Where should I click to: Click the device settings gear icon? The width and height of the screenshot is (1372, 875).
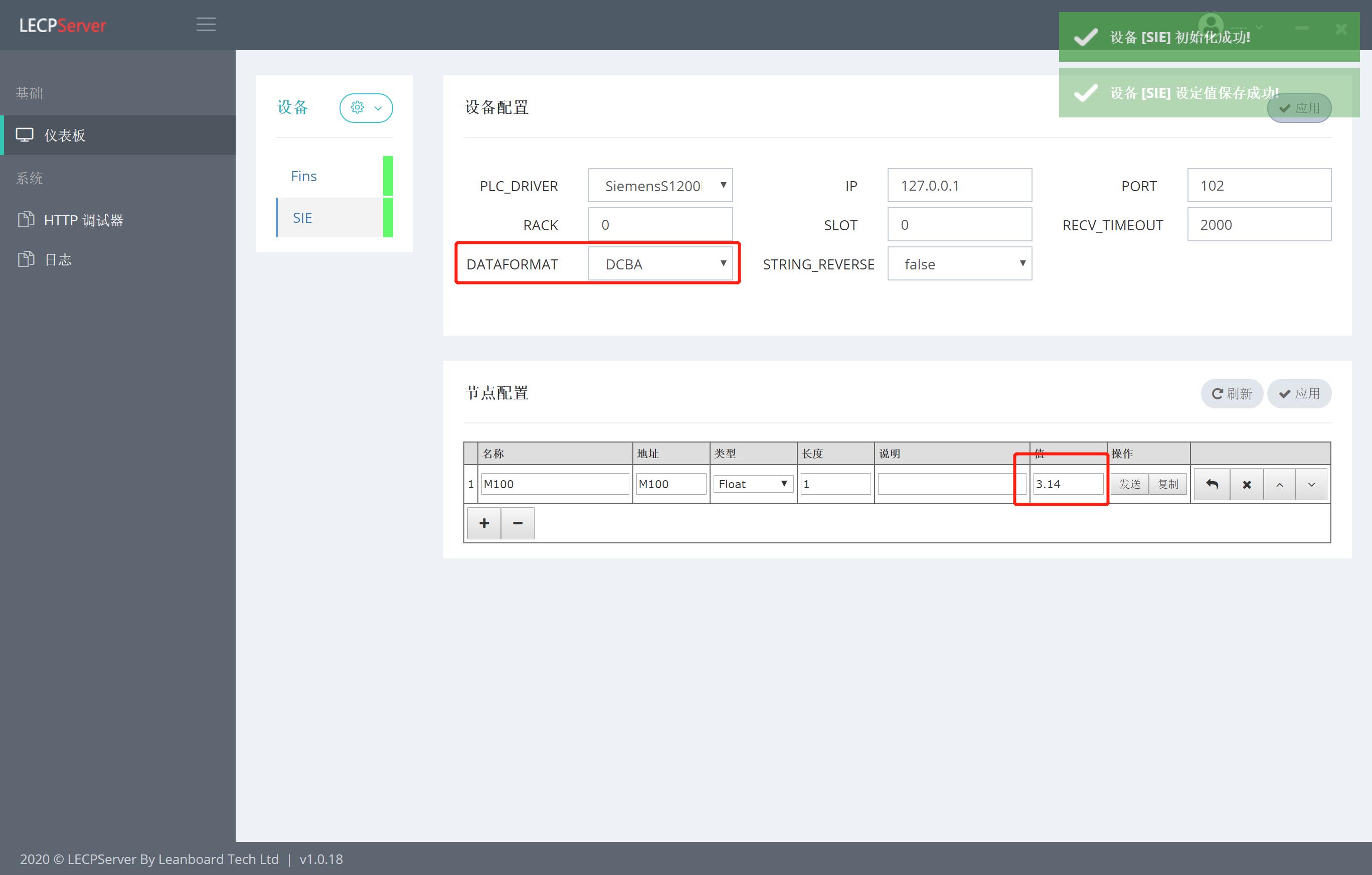[357, 107]
